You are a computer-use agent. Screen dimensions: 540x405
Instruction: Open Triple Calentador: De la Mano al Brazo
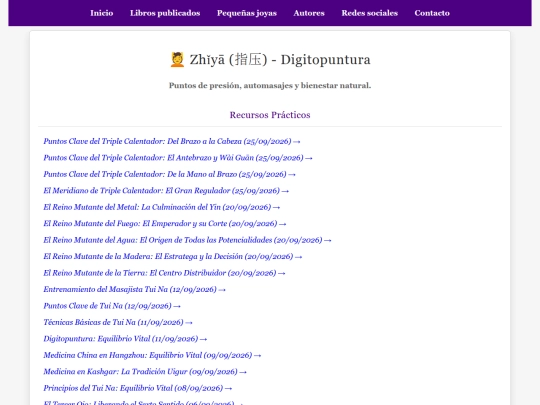(x=169, y=174)
